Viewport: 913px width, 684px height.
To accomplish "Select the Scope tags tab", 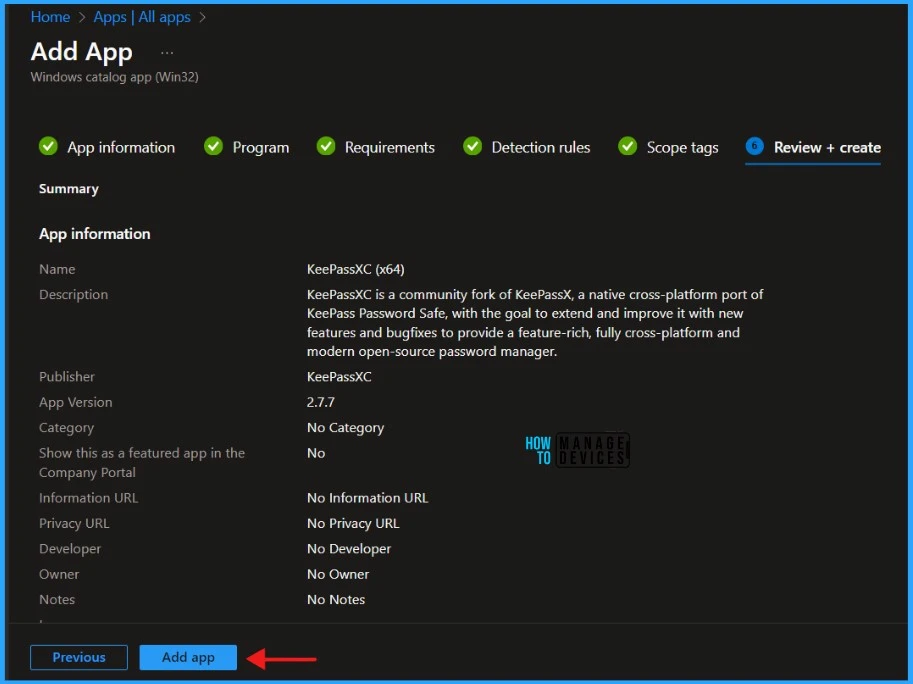I will click(682, 148).
